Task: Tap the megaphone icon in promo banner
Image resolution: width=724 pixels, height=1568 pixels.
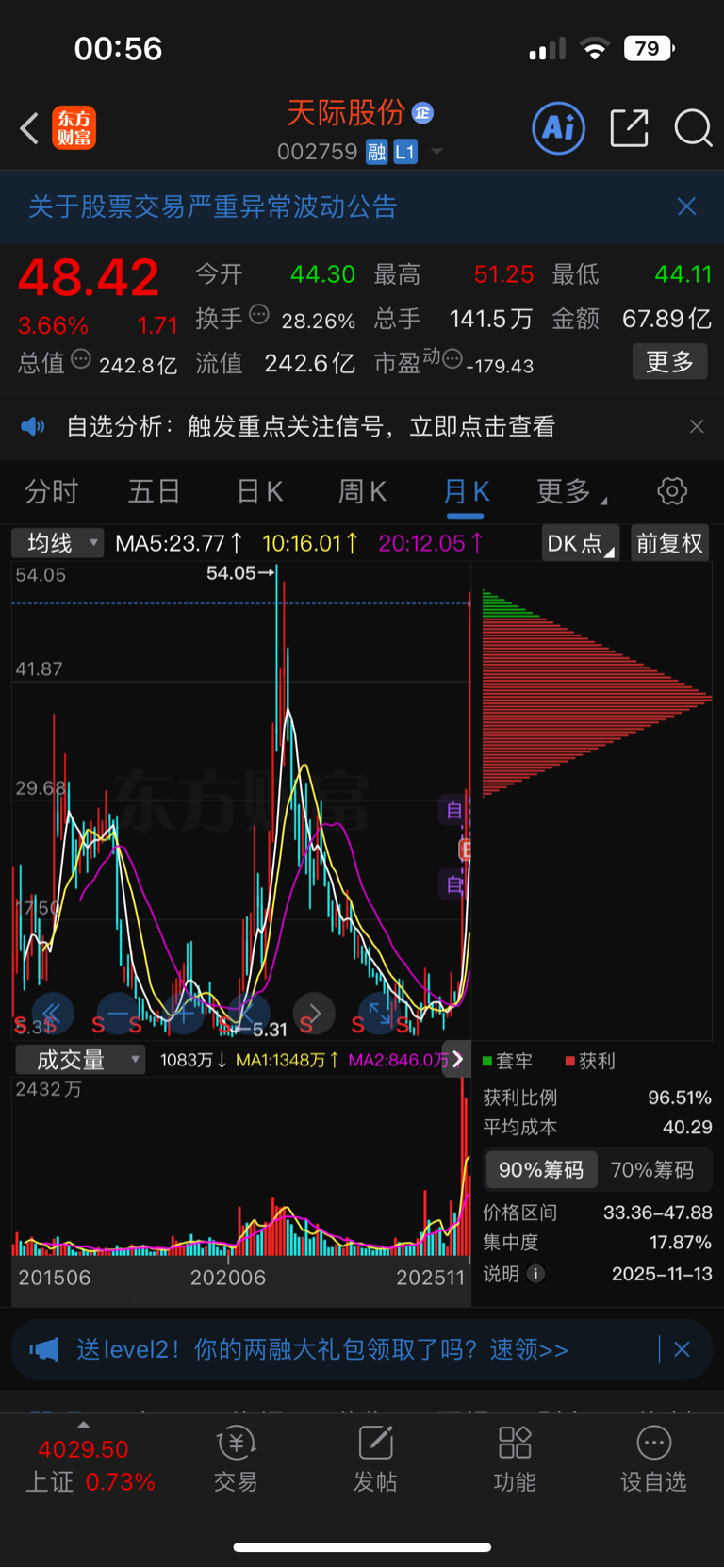Action: click(44, 1349)
